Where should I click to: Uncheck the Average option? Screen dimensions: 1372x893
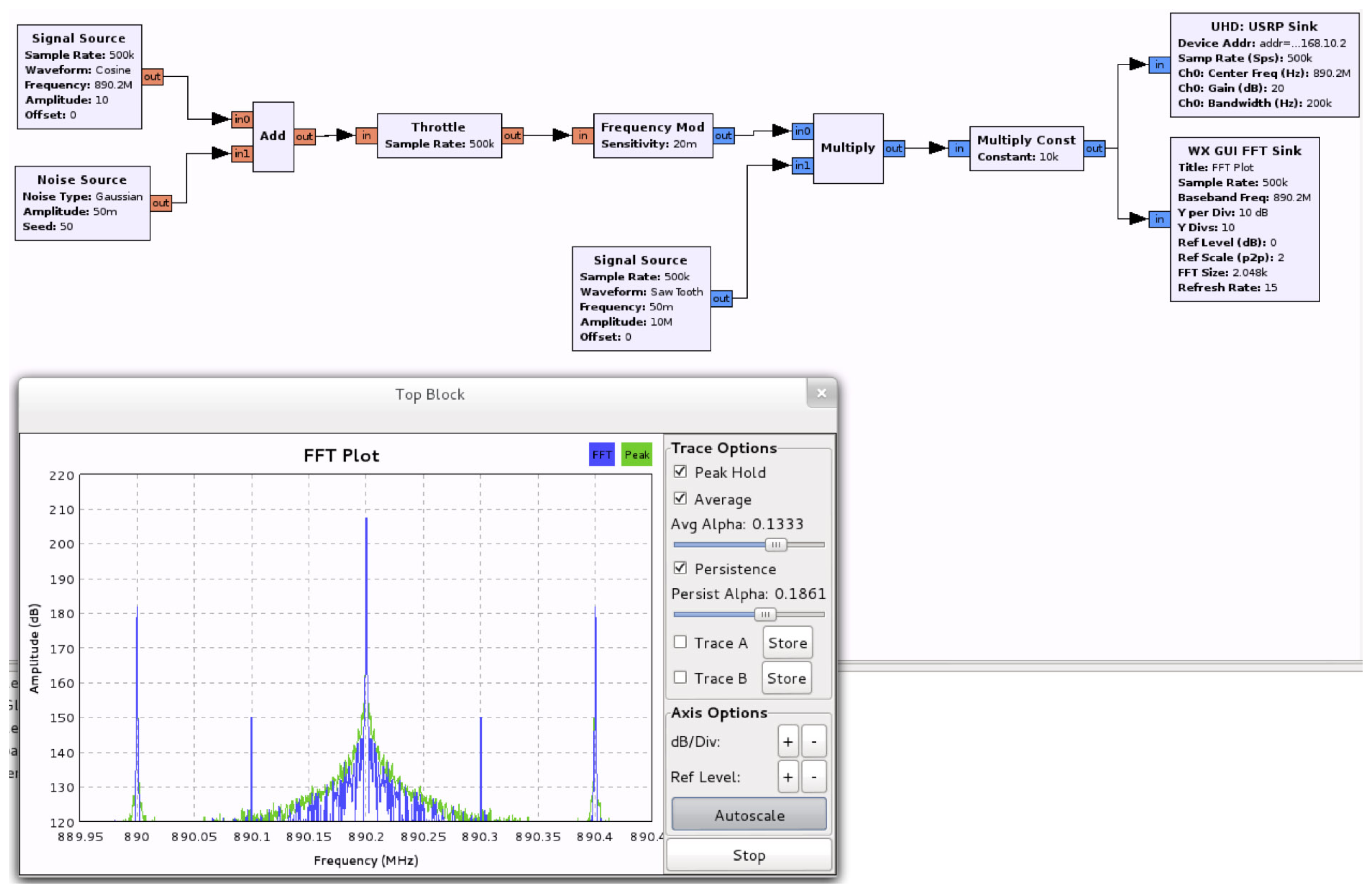680,499
